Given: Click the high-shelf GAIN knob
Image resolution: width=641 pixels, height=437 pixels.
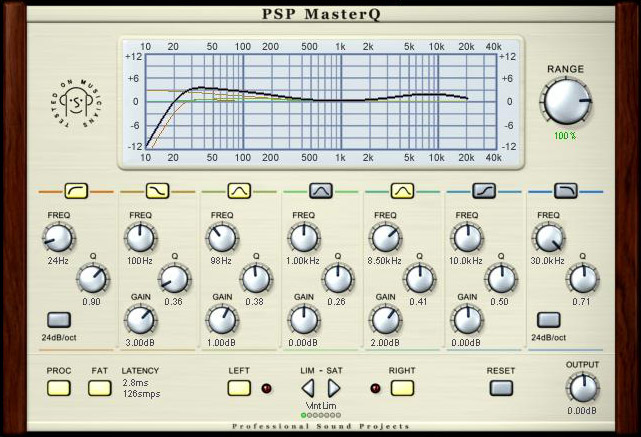Looking at the screenshot, I should [x=467, y=320].
